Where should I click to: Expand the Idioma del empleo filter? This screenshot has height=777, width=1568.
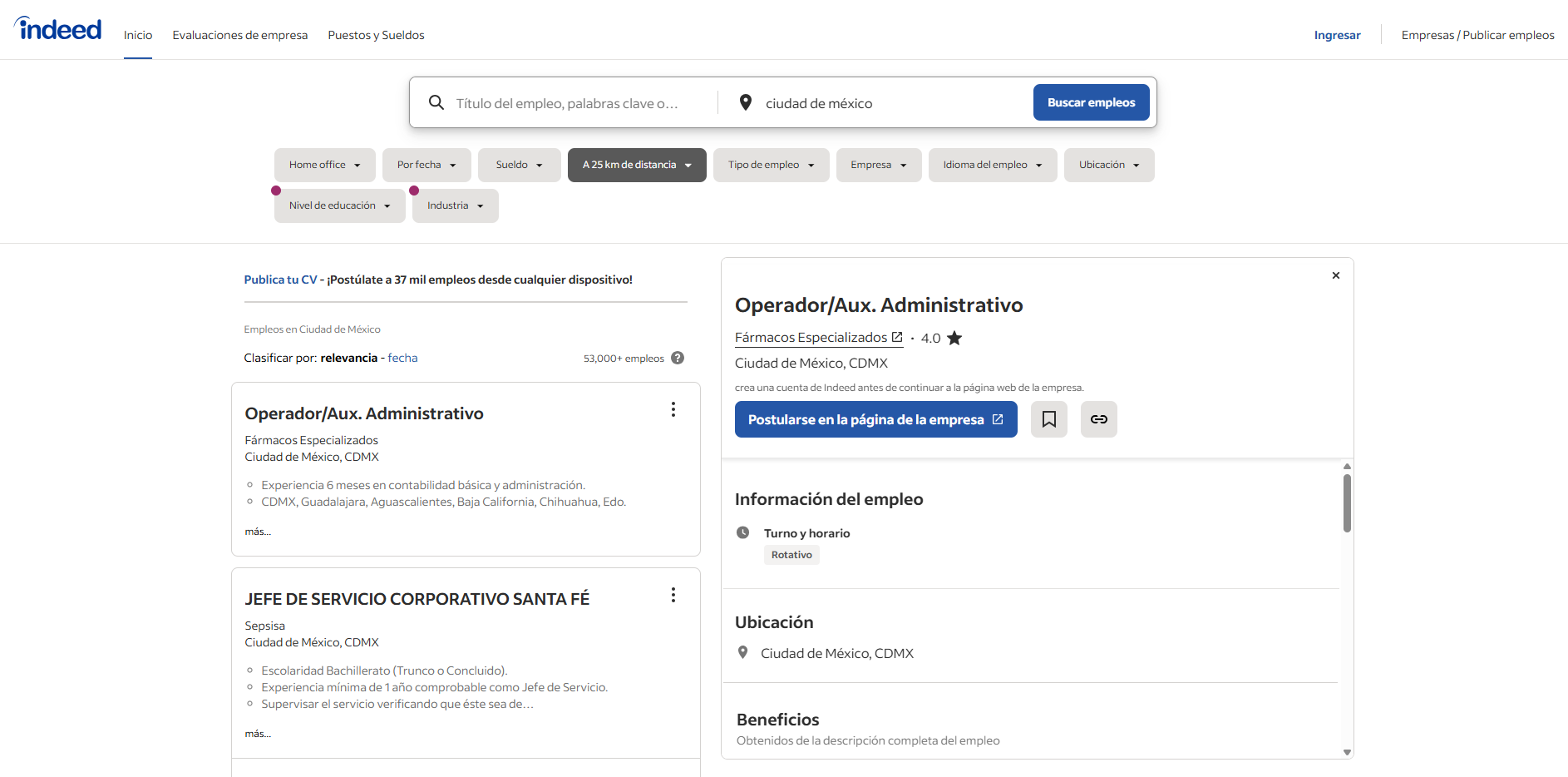tap(993, 165)
